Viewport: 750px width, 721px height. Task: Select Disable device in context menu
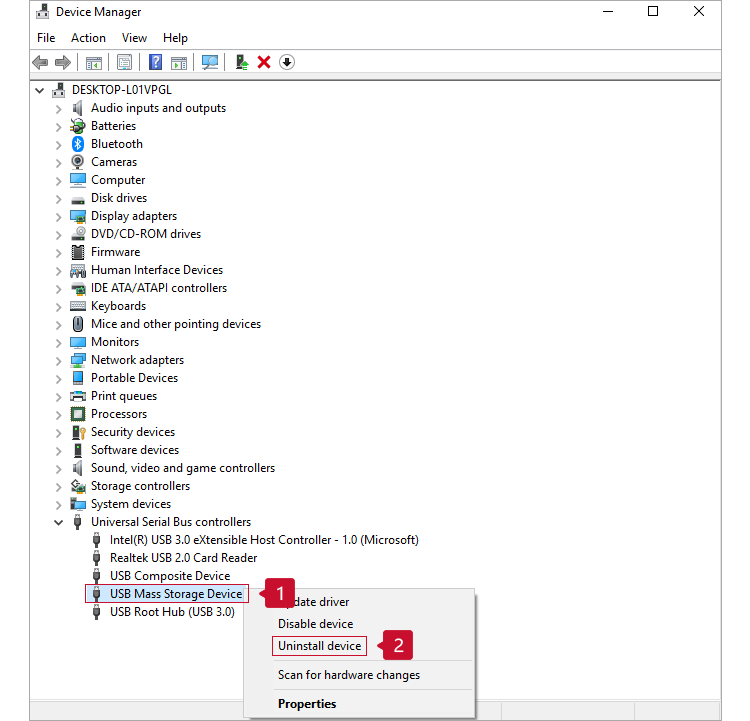[x=315, y=624]
